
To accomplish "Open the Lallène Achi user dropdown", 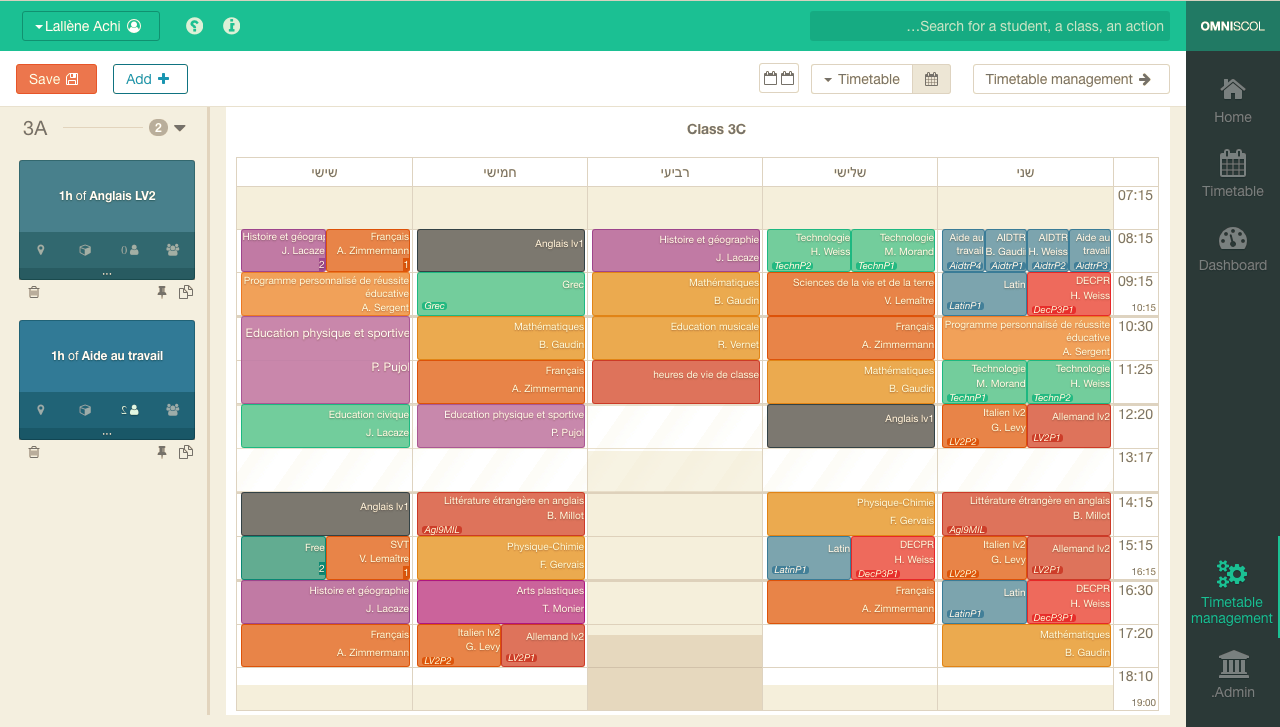I will pos(90,26).
